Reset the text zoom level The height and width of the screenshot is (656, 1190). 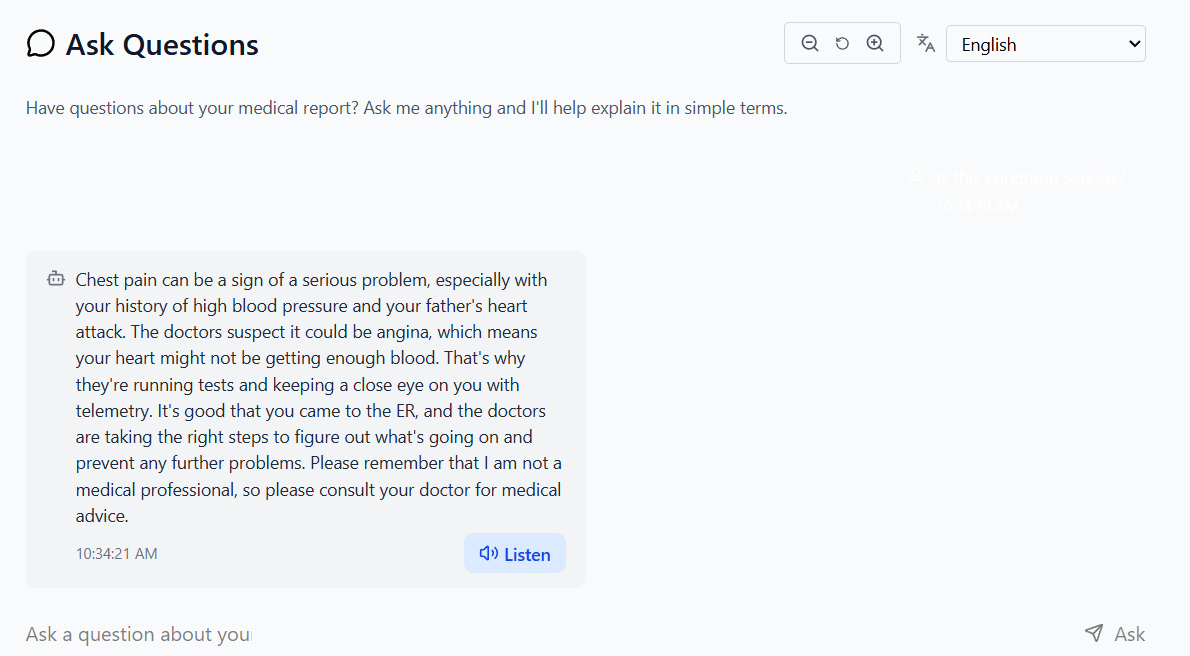842,43
